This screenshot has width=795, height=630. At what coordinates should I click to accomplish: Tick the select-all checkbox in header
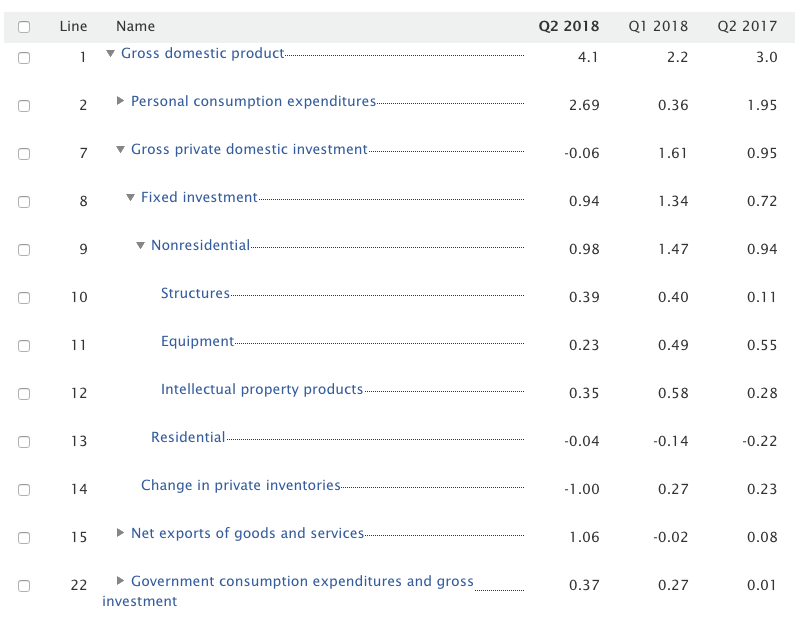click(24, 27)
